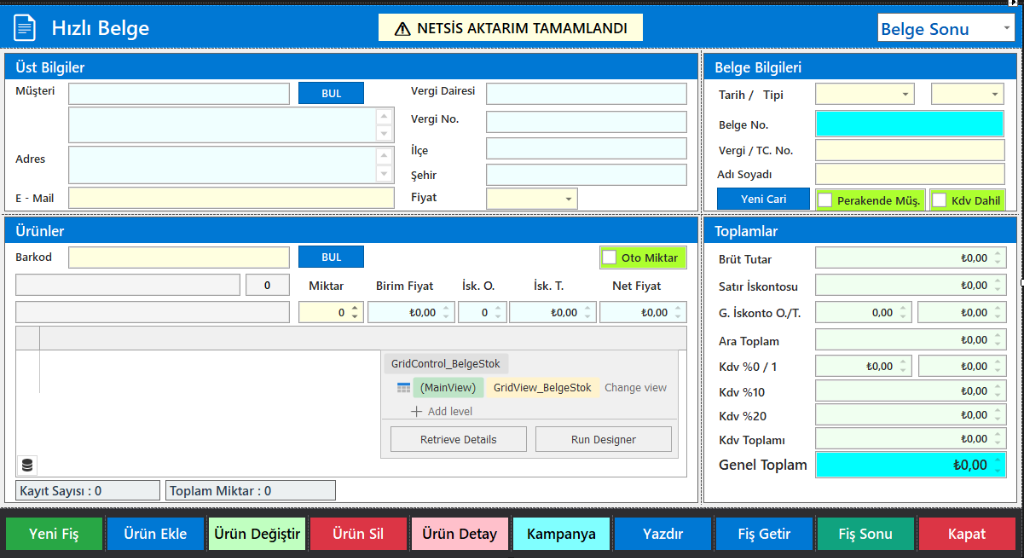Open the Belge Sonu dropdown
Image resolution: width=1024 pixels, height=558 pixels.
[x=1006, y=28]
